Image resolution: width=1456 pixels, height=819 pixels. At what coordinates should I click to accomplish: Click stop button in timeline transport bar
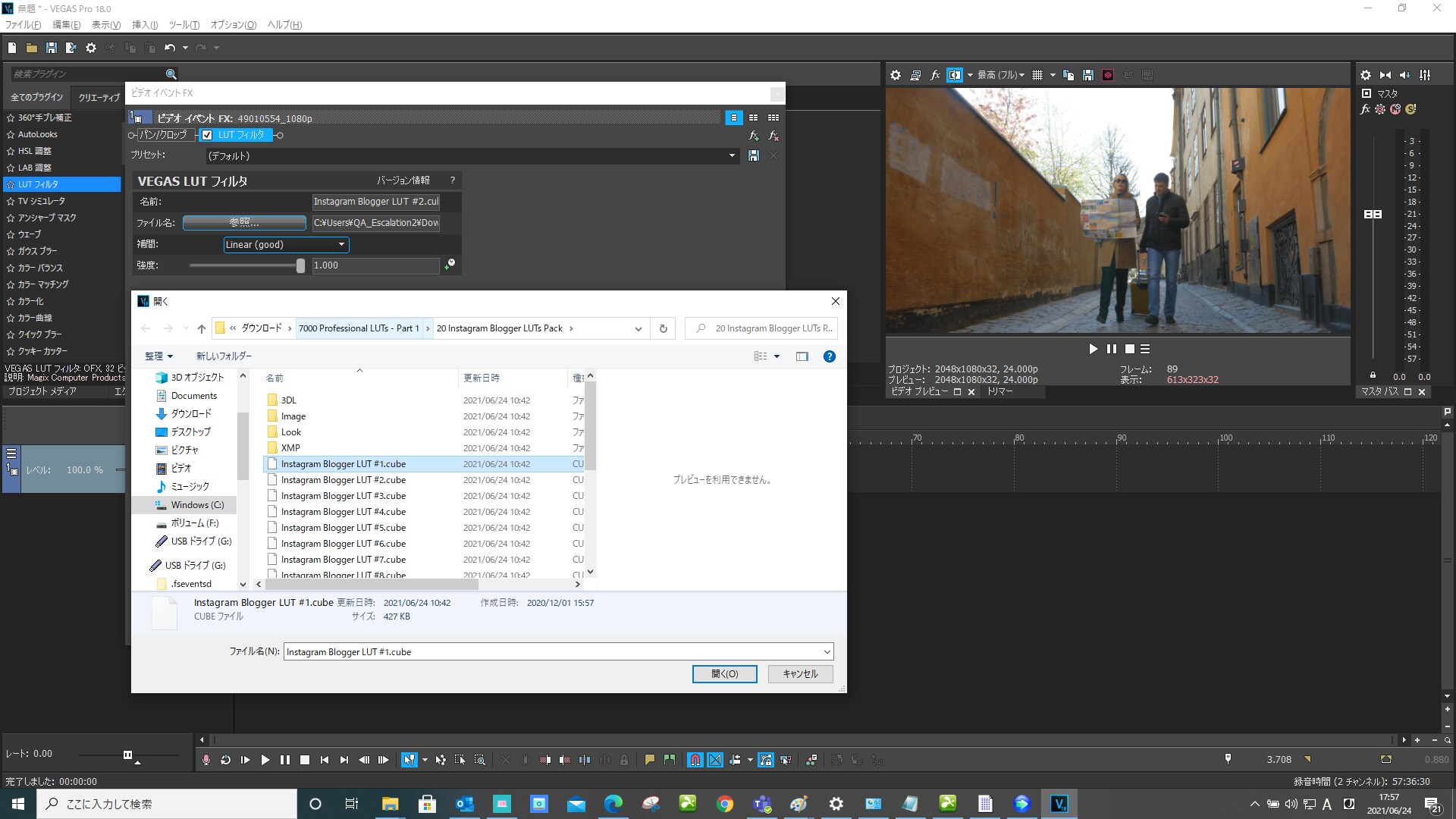click(304, 760)
